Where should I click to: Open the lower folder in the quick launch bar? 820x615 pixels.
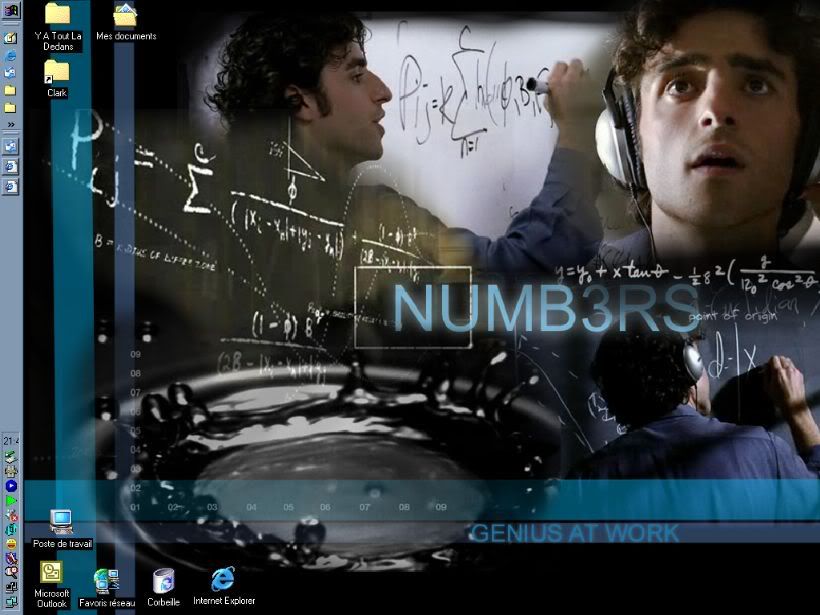click(x=10, y=108)
